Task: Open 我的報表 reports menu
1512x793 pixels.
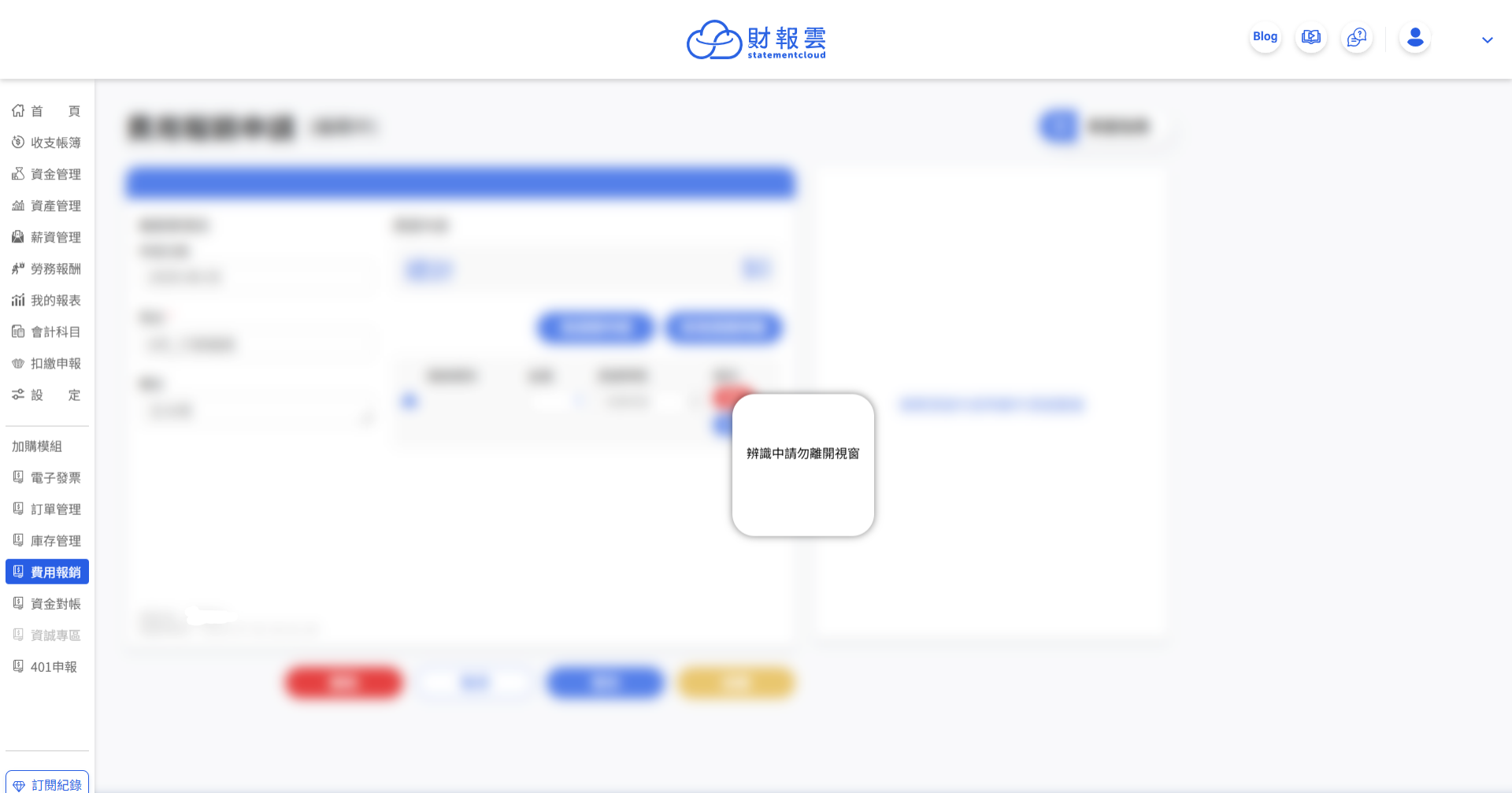Action: [x=46, y=300]
